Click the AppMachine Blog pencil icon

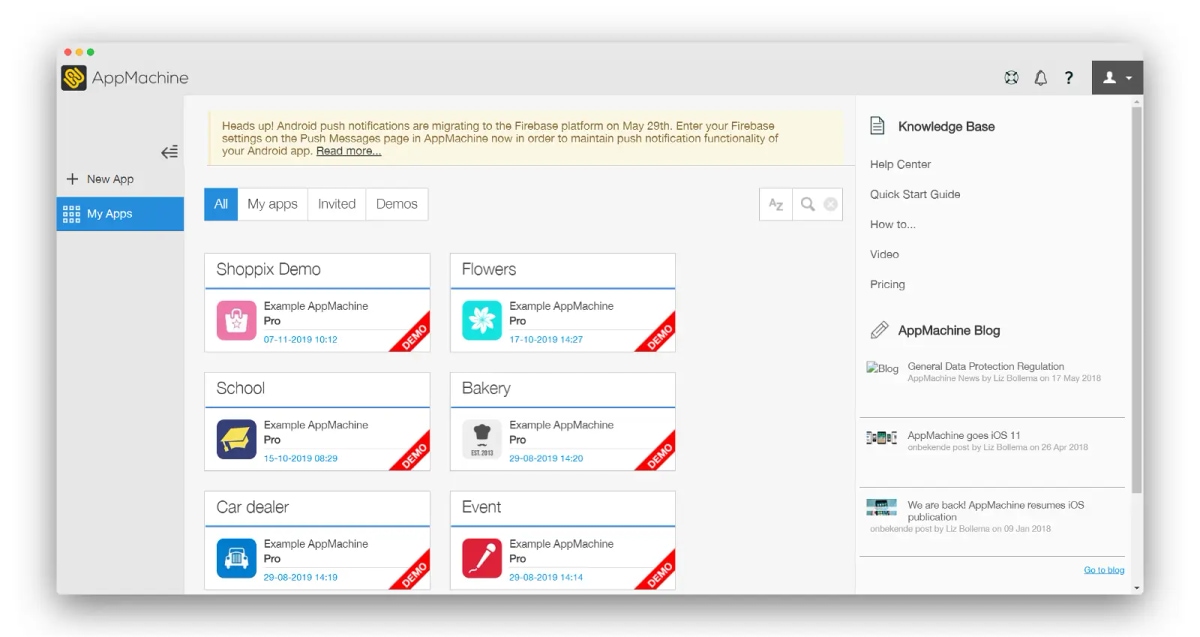[879, 330]
